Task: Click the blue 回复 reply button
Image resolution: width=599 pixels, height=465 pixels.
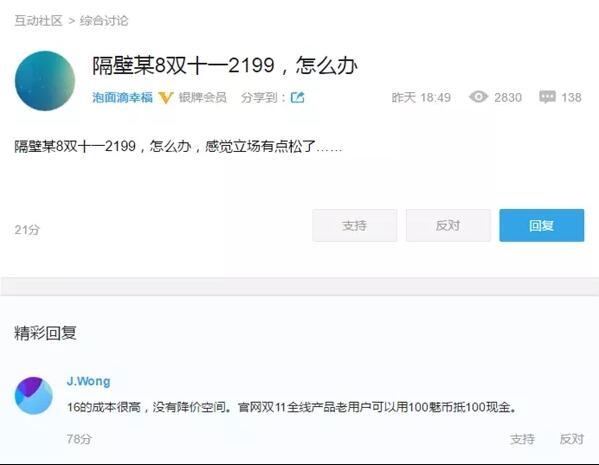Action: pyautogui.click(x=541, y=225)
